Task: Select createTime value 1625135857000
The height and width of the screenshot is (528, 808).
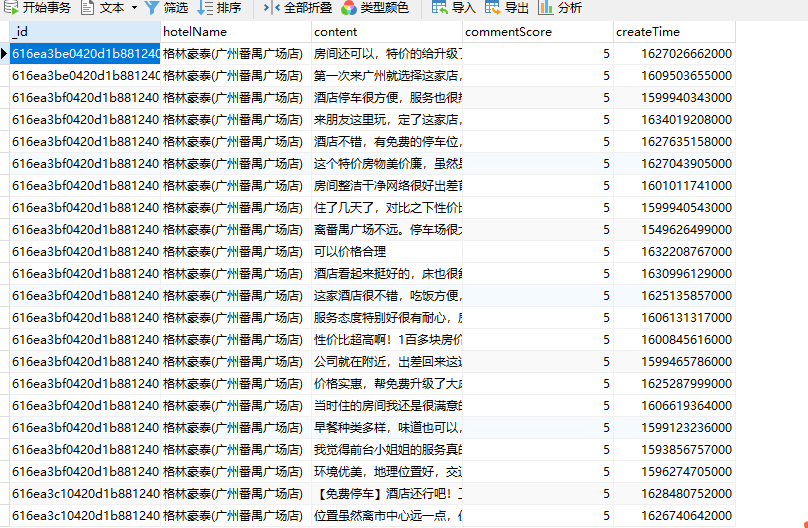Action: coord(675,296)
